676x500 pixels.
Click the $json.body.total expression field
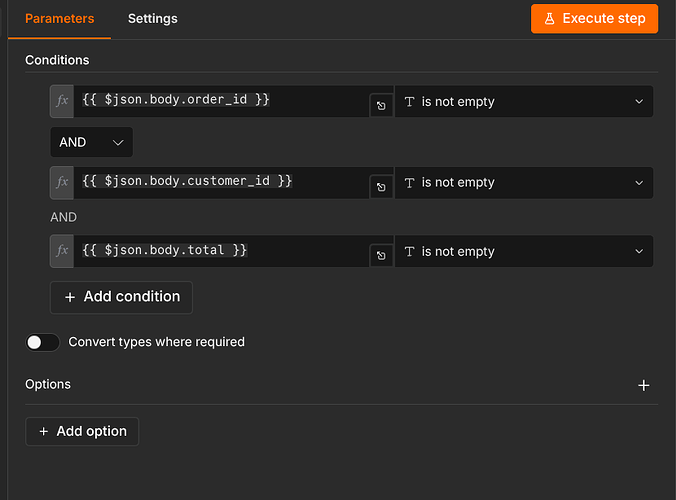(x=221, y=251)
